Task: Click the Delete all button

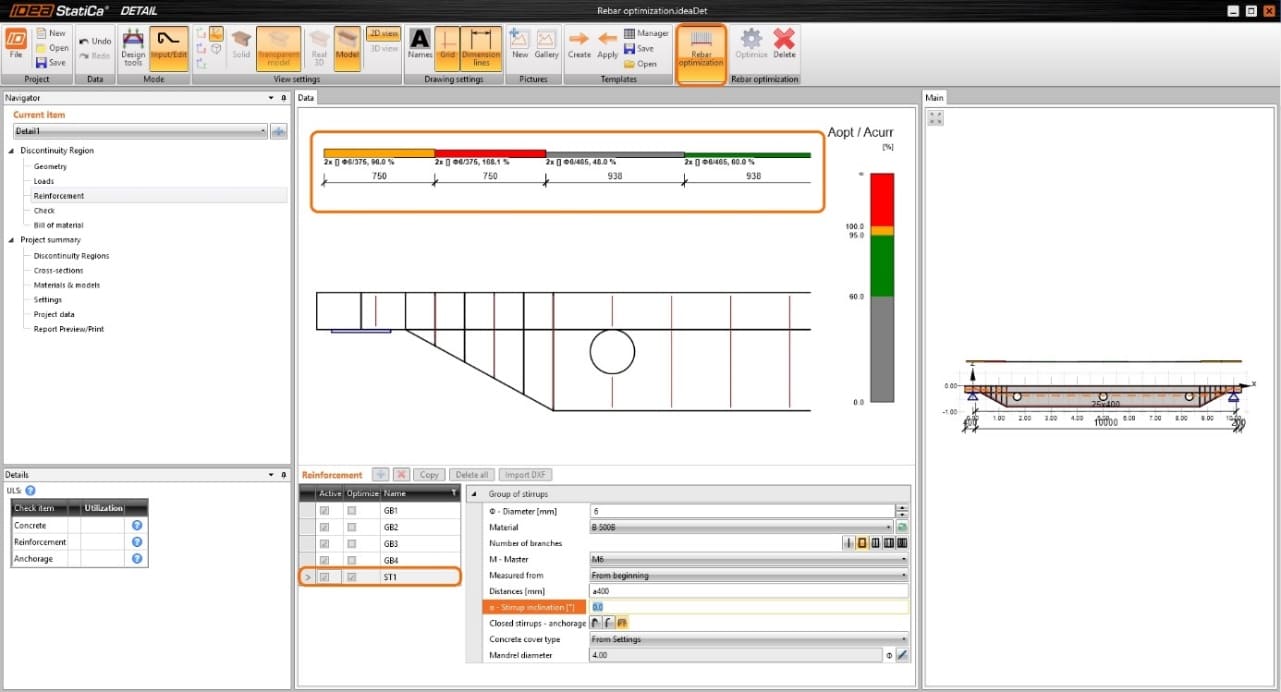Action: tap(470, 474)
